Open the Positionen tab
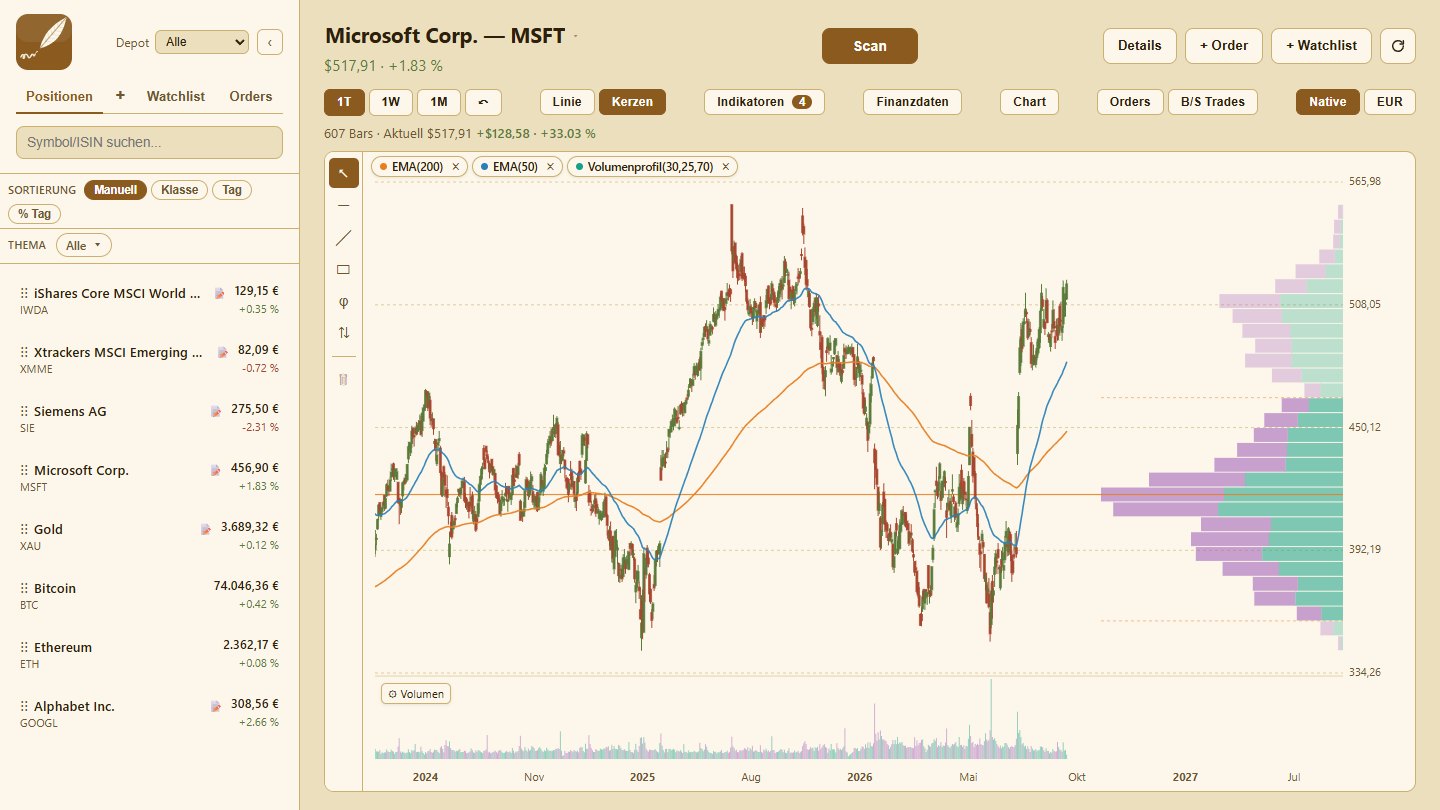This screenshot has height=810, width=1440. [59, 96]
